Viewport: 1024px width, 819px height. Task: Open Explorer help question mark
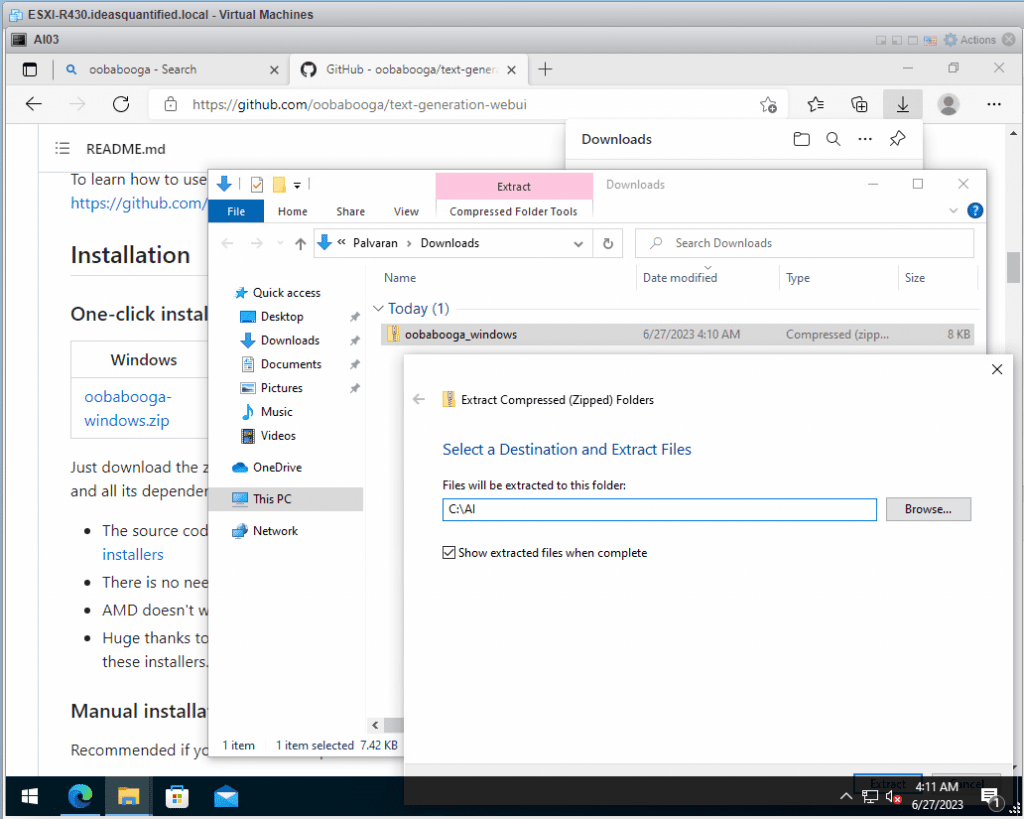tap(974, 211)
